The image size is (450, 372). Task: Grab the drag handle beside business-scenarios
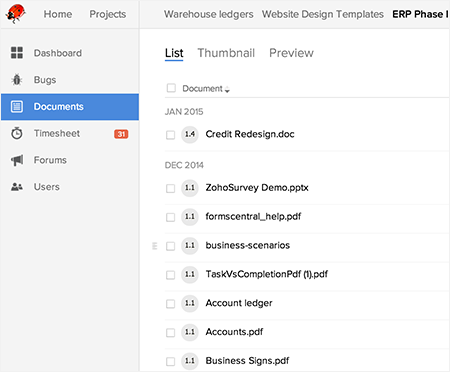[154, 246]
